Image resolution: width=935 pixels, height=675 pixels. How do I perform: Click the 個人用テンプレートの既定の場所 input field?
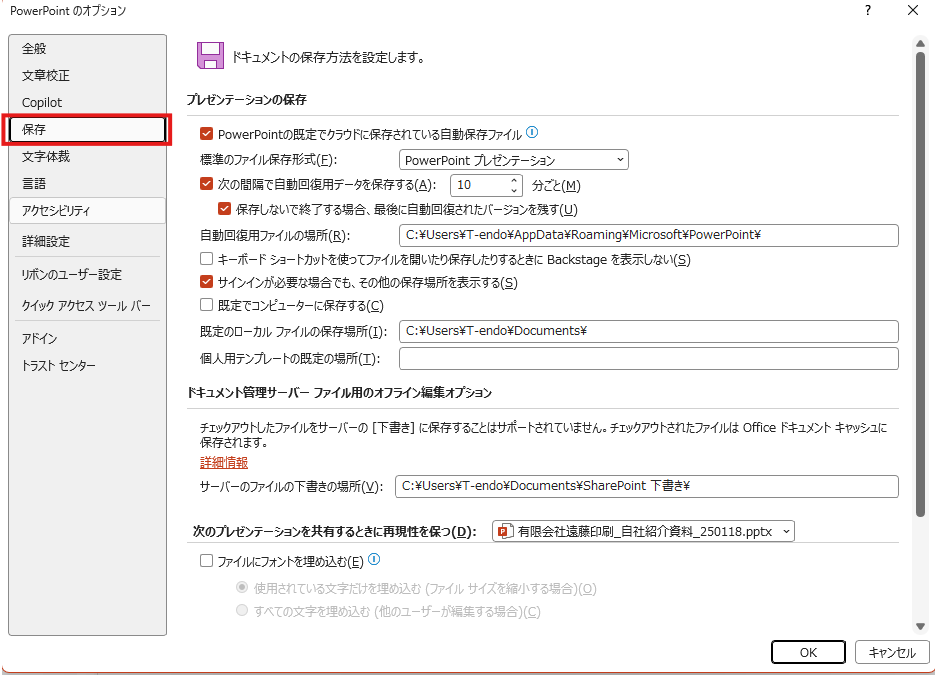648,359
